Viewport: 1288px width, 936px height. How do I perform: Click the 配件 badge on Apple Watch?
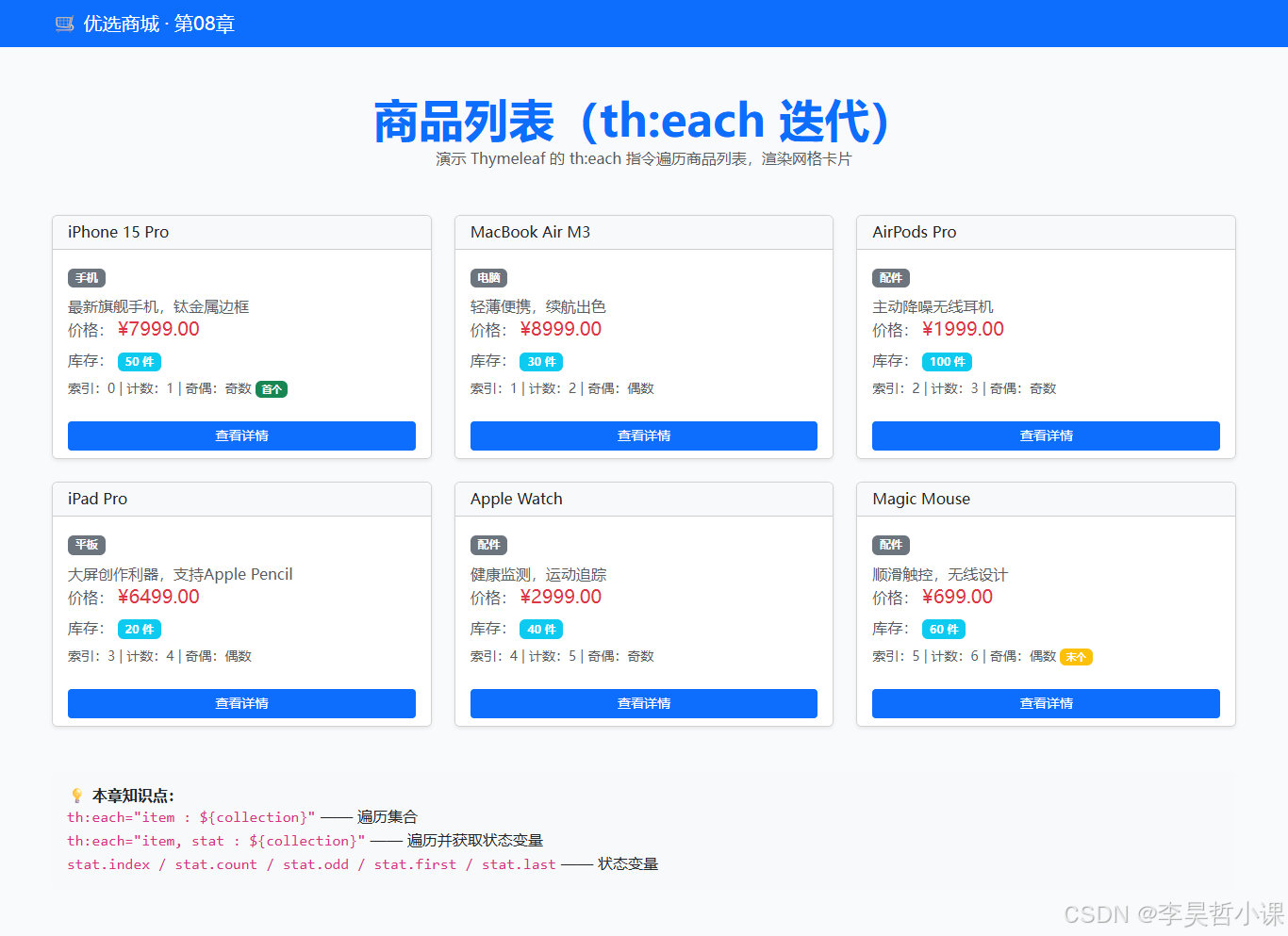pyautogui.click(x=488, y=545)
